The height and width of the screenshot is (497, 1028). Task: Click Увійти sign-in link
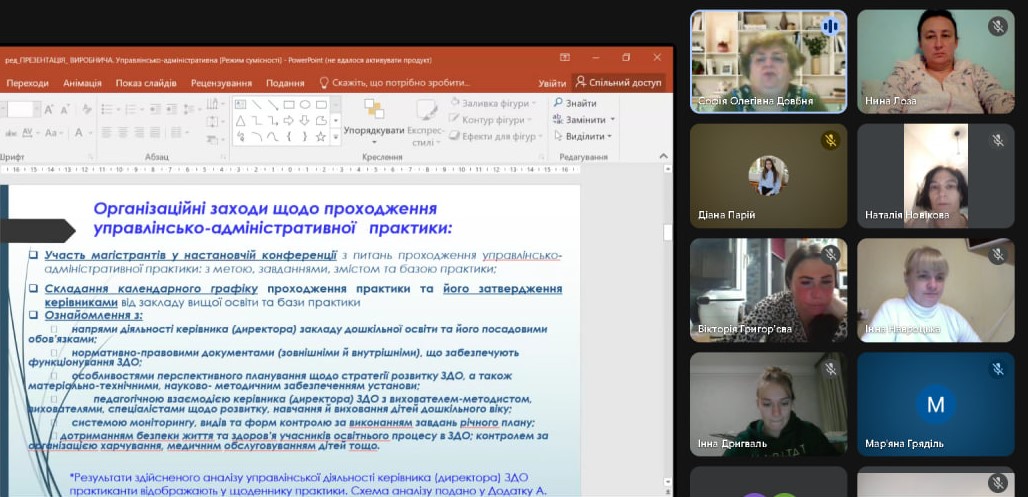pyautogui.click(x=552, y=83)
